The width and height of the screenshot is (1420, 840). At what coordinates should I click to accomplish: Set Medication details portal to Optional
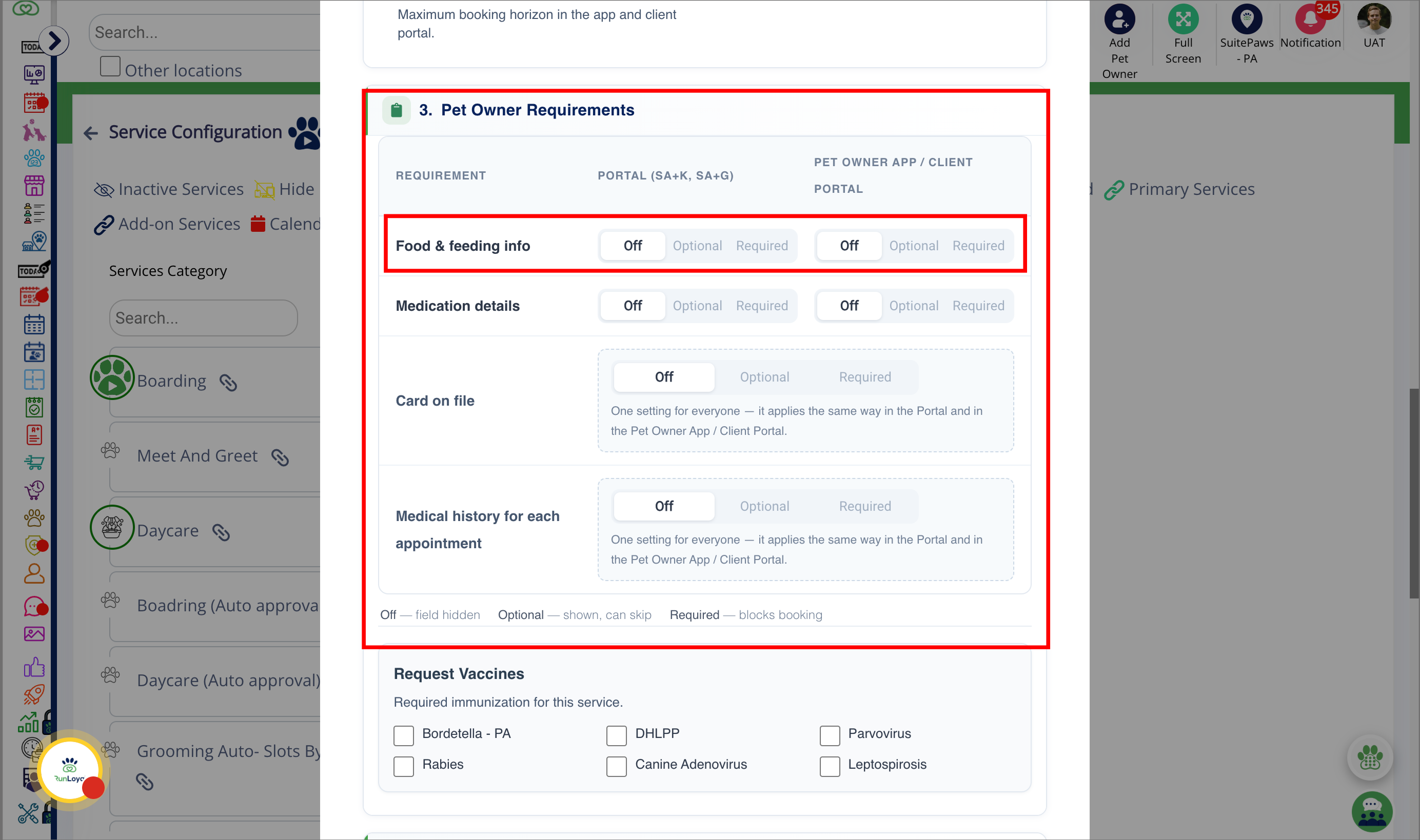pyautogui.click(x=697, y=306)
